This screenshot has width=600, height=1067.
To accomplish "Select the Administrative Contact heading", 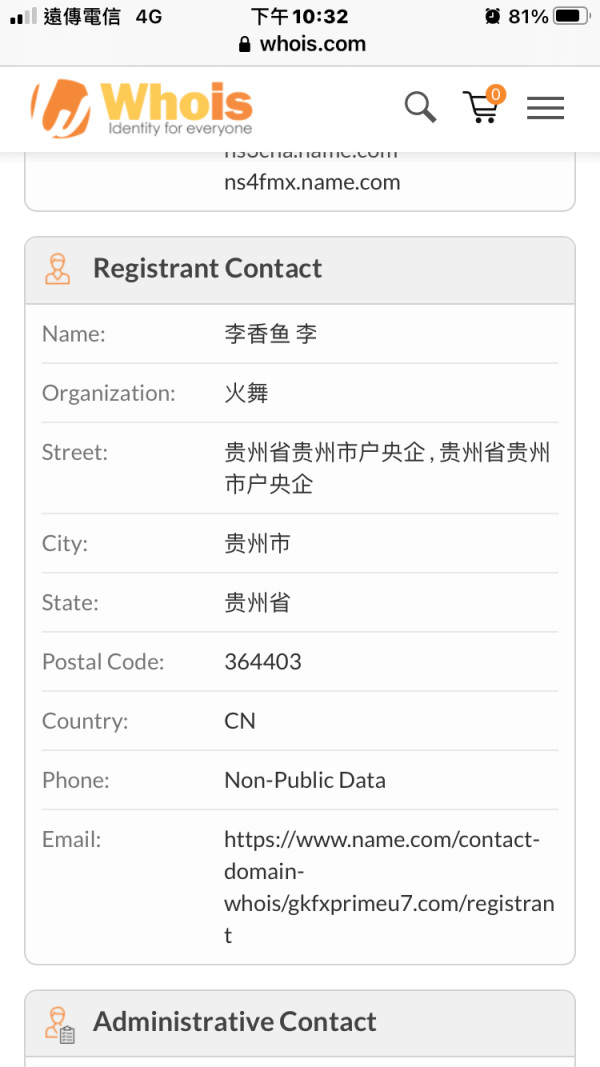I will tap(234, 1021).
